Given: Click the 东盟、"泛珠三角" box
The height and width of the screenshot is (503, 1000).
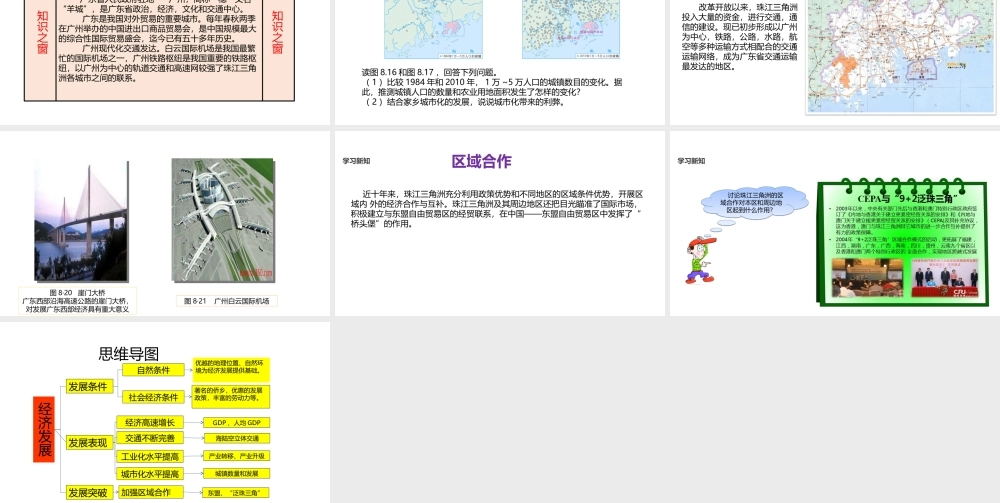Looking at the screenshot, I should (237, 493).
